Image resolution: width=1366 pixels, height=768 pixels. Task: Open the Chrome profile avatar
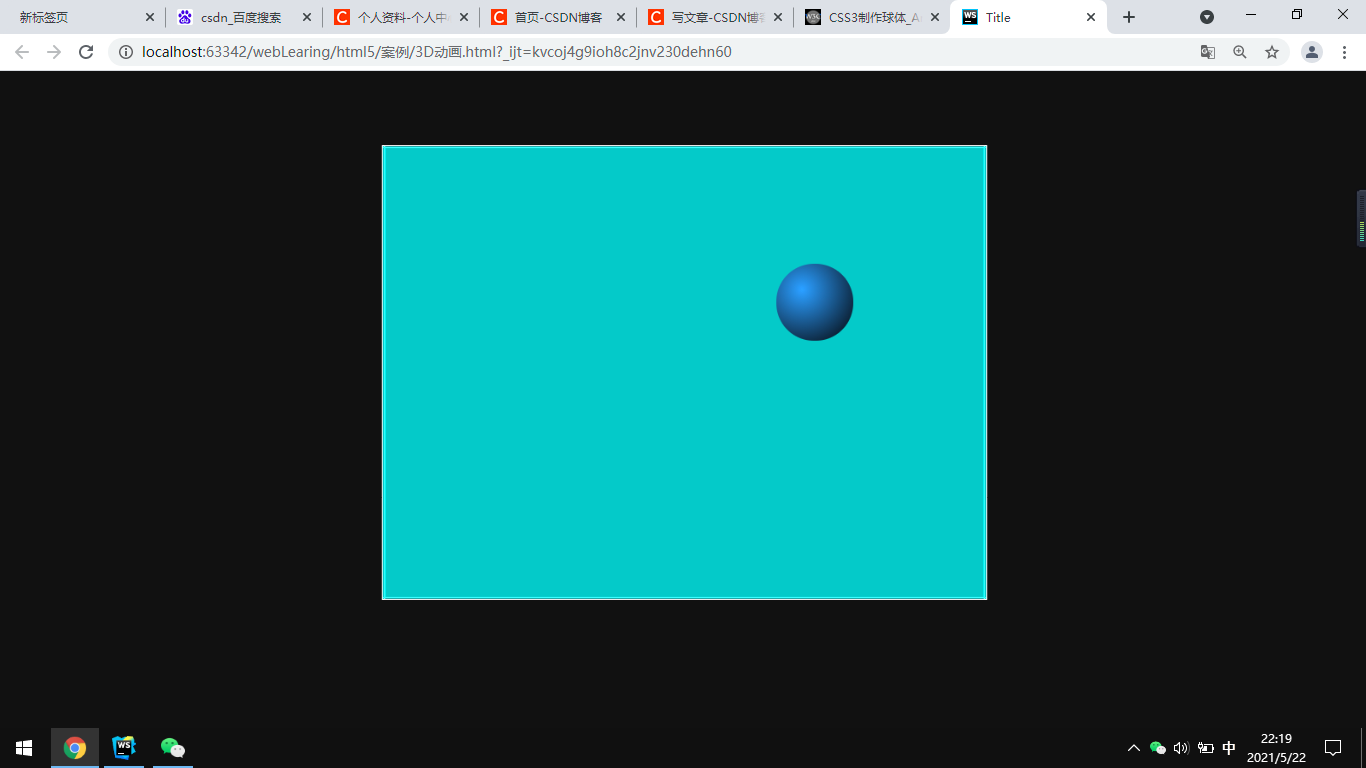click(x=1312, y=52)
